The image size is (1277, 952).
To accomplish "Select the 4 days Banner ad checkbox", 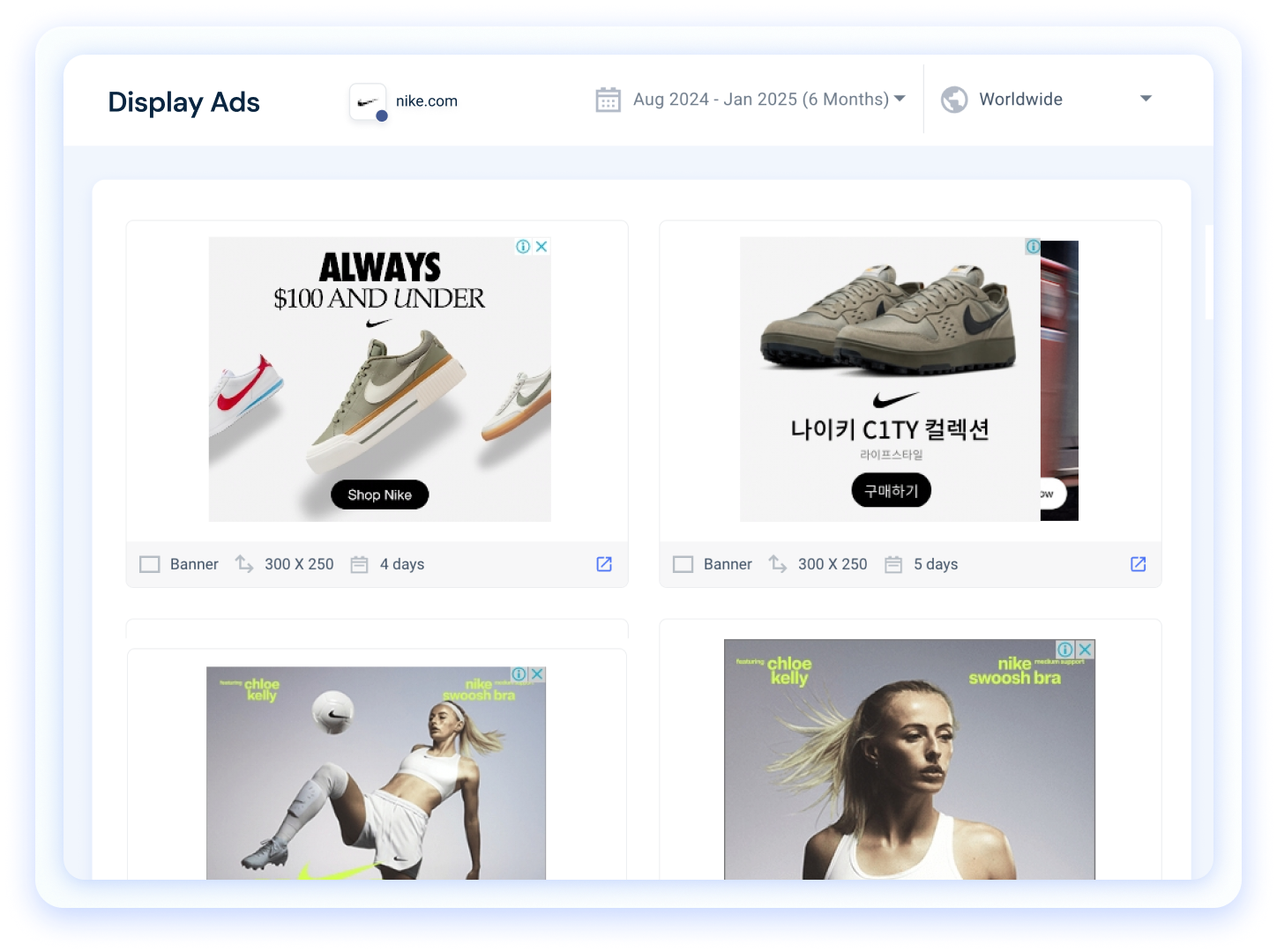I will pyautogui.click(x=150, y=564).
